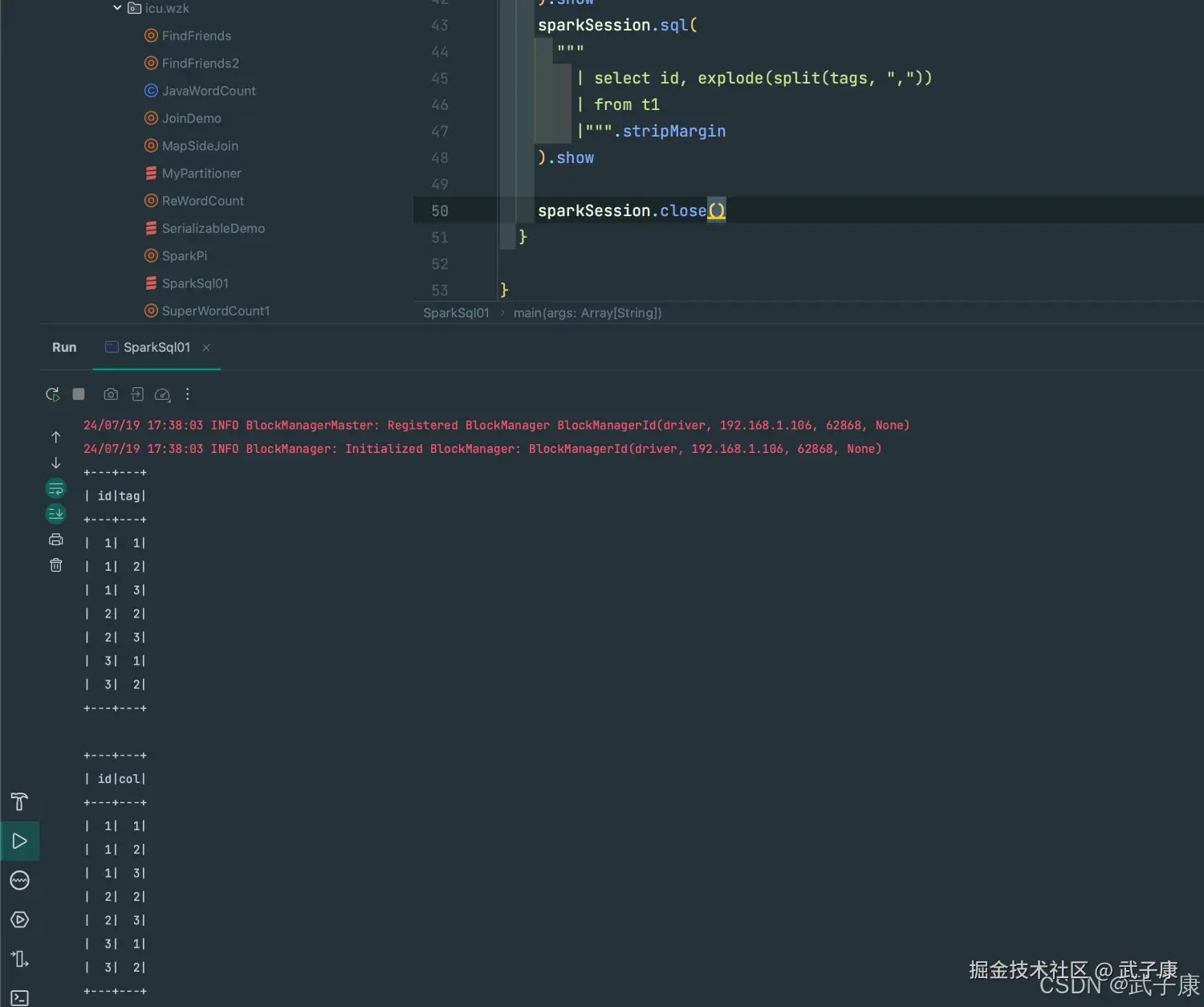The width and height of the screenshot is (1204, 1007).
Task: Open JavaWordCount class file
Action: tap(208, 91)
